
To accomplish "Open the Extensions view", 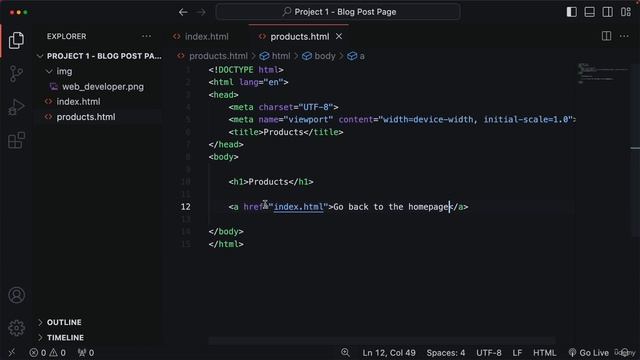I will point(16,140).
